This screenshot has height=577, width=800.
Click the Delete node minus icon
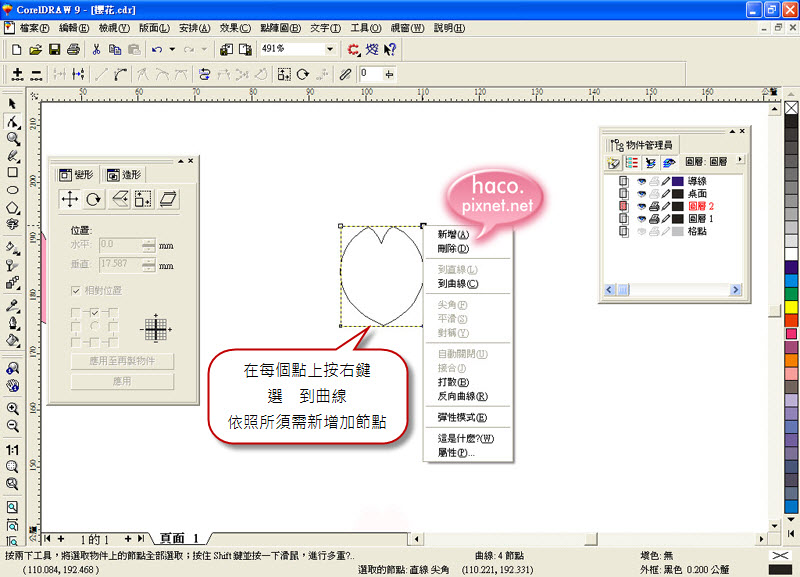pyautogui.click(x=36, y=74)
